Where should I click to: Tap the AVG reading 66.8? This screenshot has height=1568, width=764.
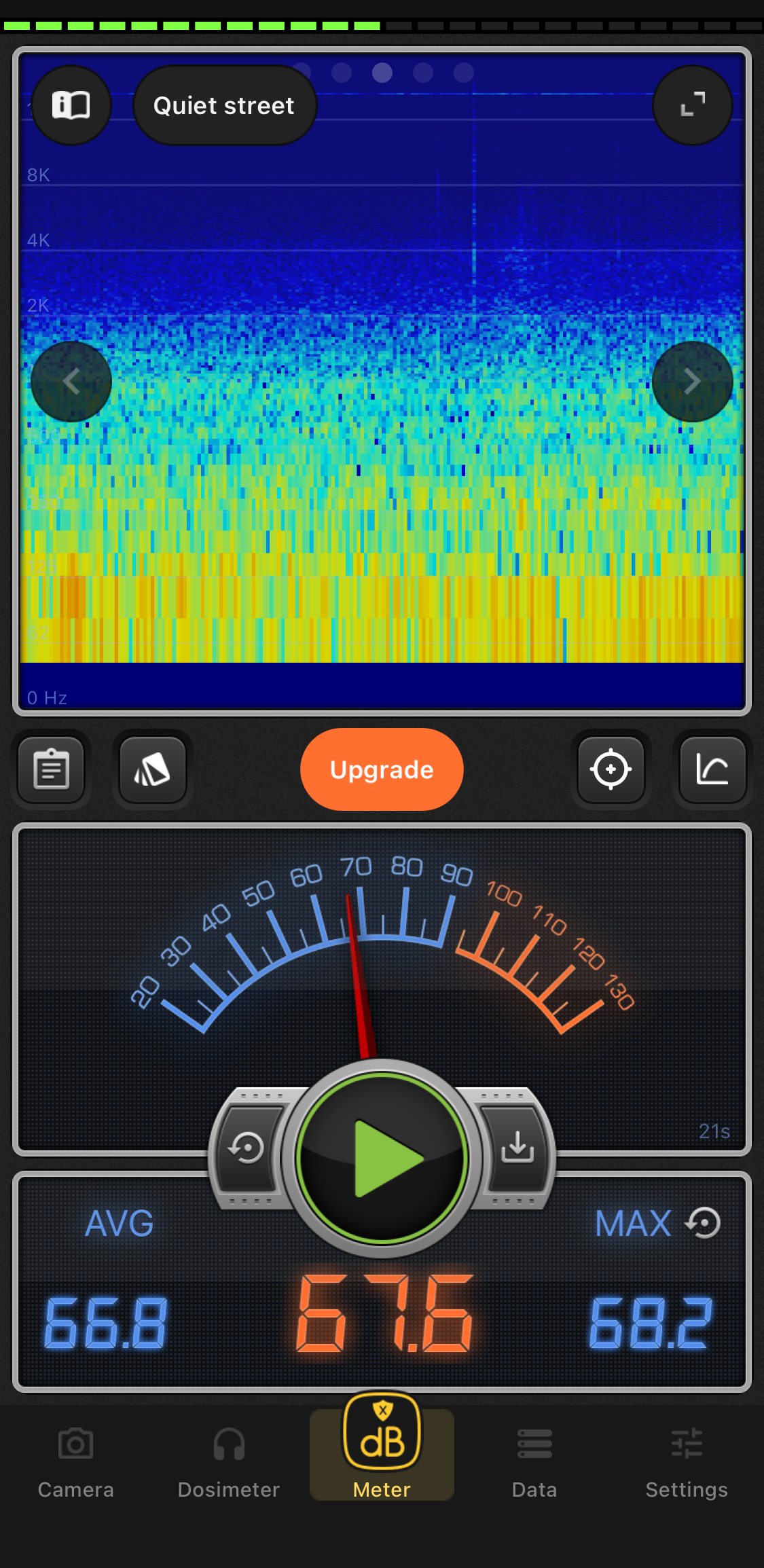point(106,1322)
